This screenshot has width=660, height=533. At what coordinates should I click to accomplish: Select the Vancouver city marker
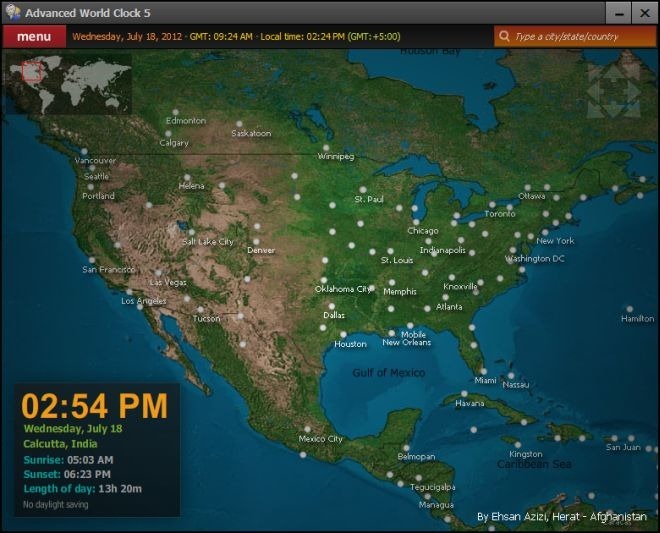84,151
